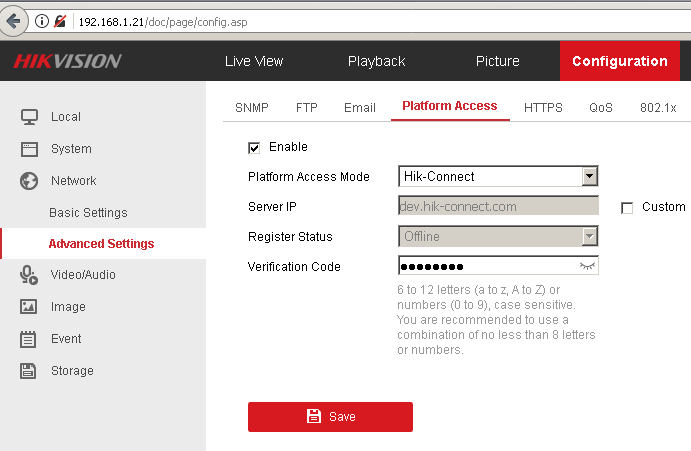
Task: Switch to the HTTPS tab
Action: [x=543, y=108]
